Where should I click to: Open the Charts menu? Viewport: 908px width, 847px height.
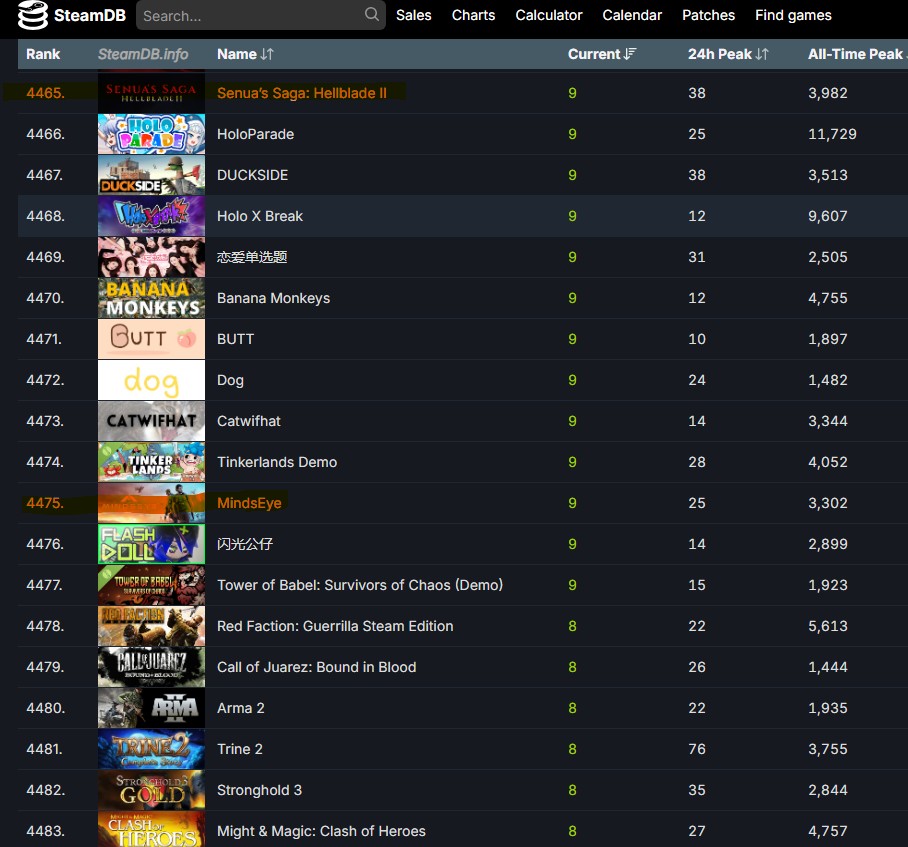point(473,15)
